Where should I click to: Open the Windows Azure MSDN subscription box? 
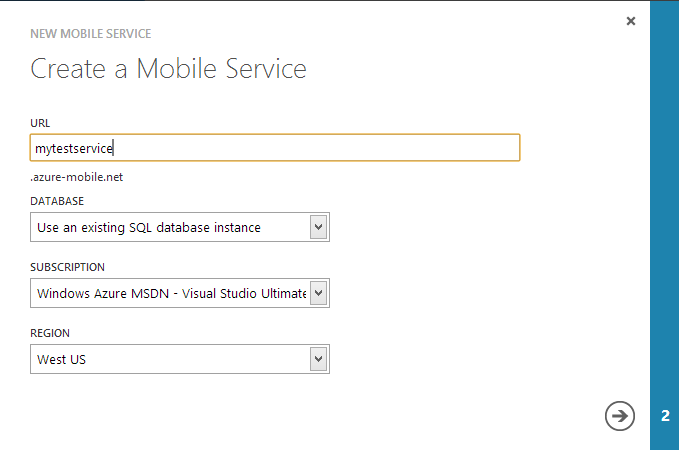coord(168,293)
